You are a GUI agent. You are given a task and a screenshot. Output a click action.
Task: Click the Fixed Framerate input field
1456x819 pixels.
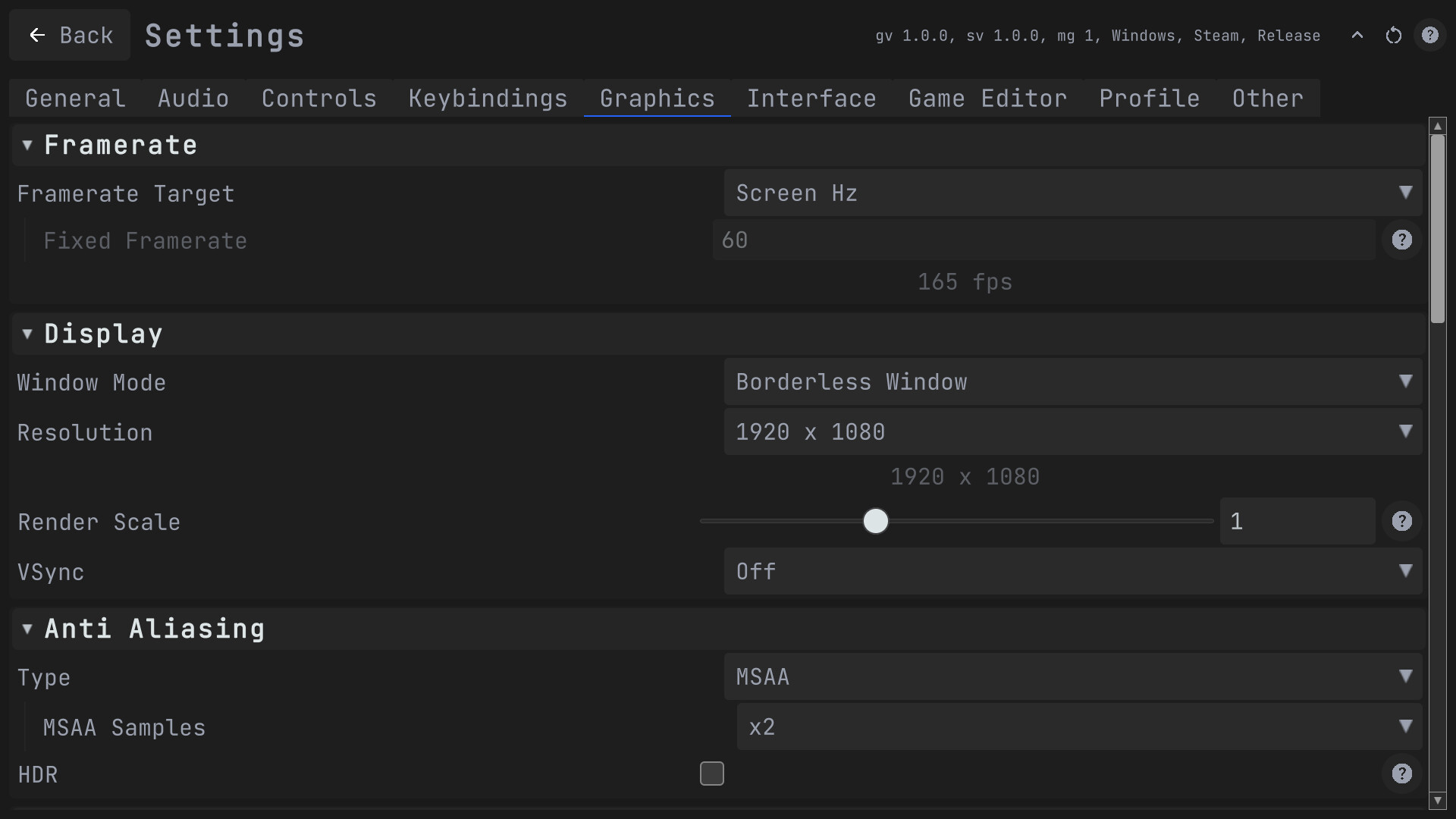(1044, 240)
